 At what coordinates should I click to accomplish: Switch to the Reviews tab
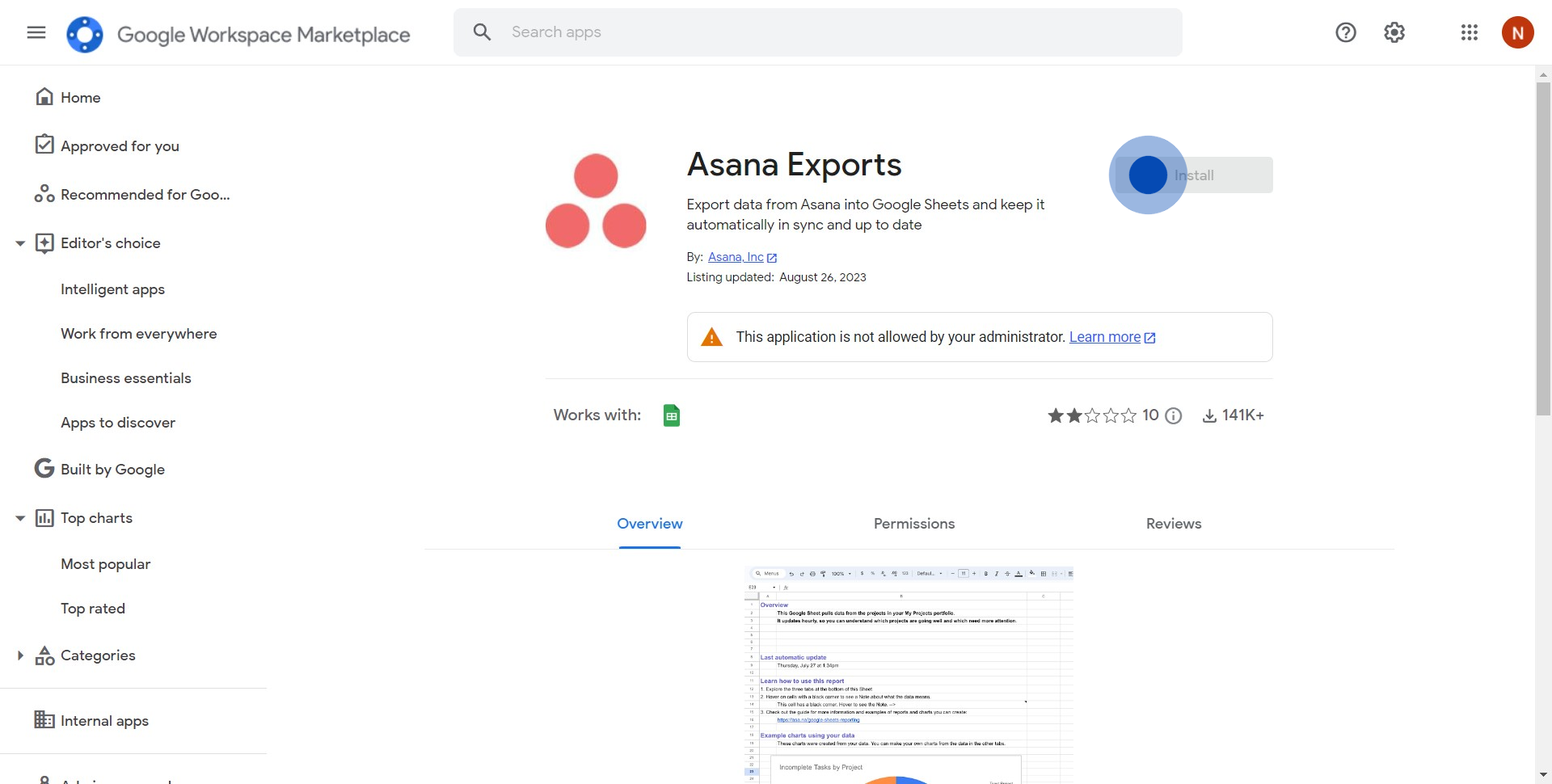[x=1173, y=524]
